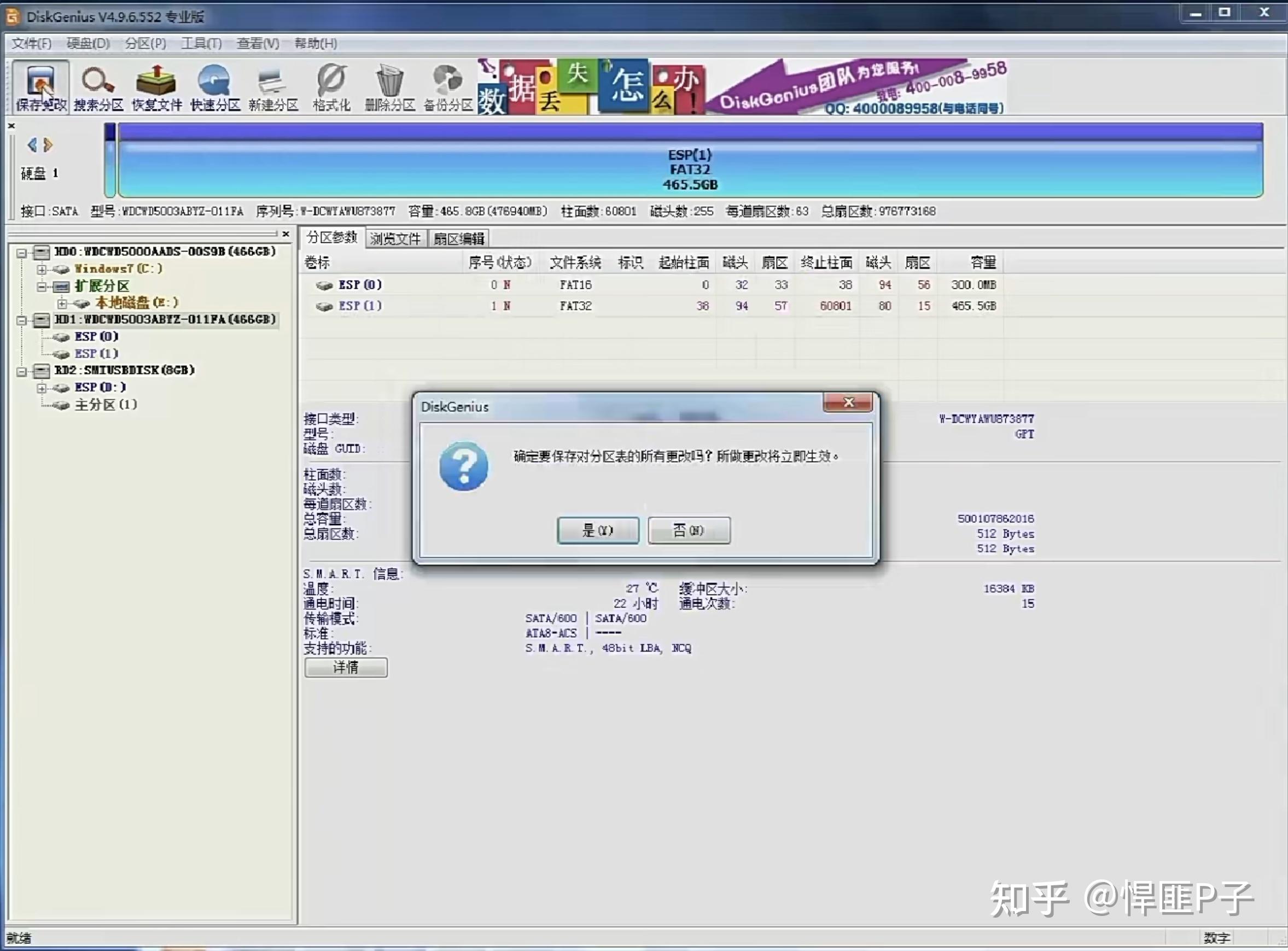Screen dimensions: 1288x951
Task: Close the DiskGenius confirmation dialog
Action: pos(848,402)
